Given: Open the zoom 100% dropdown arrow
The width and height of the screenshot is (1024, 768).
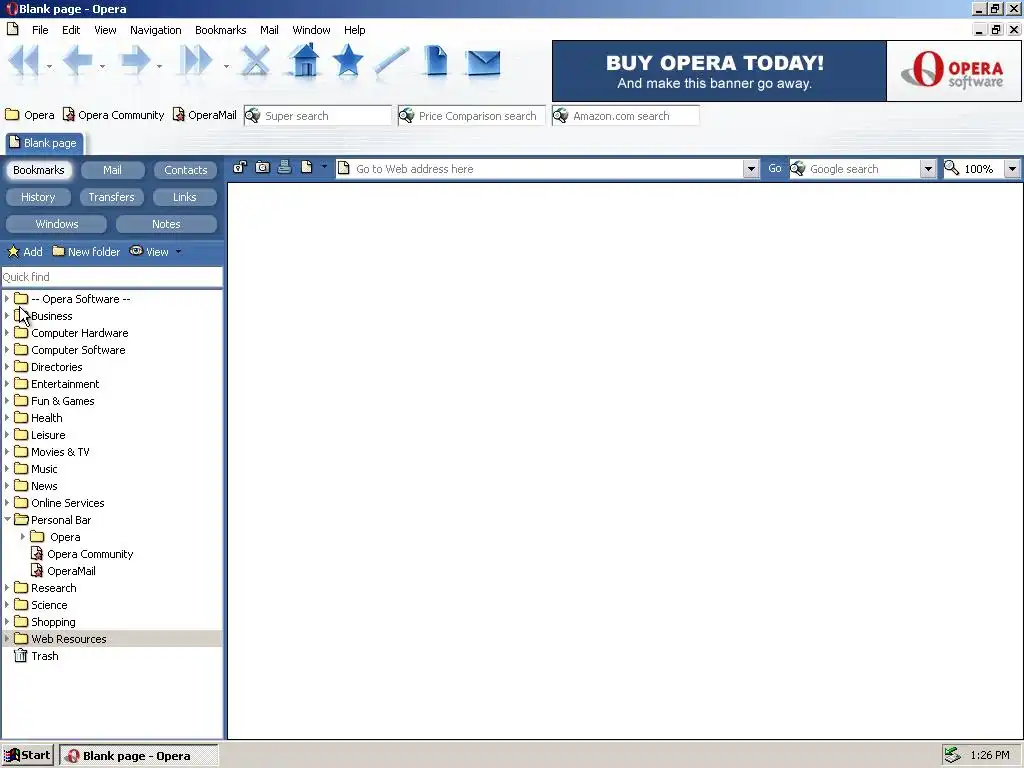Looking at the screenshot, I should [1012, 169].
